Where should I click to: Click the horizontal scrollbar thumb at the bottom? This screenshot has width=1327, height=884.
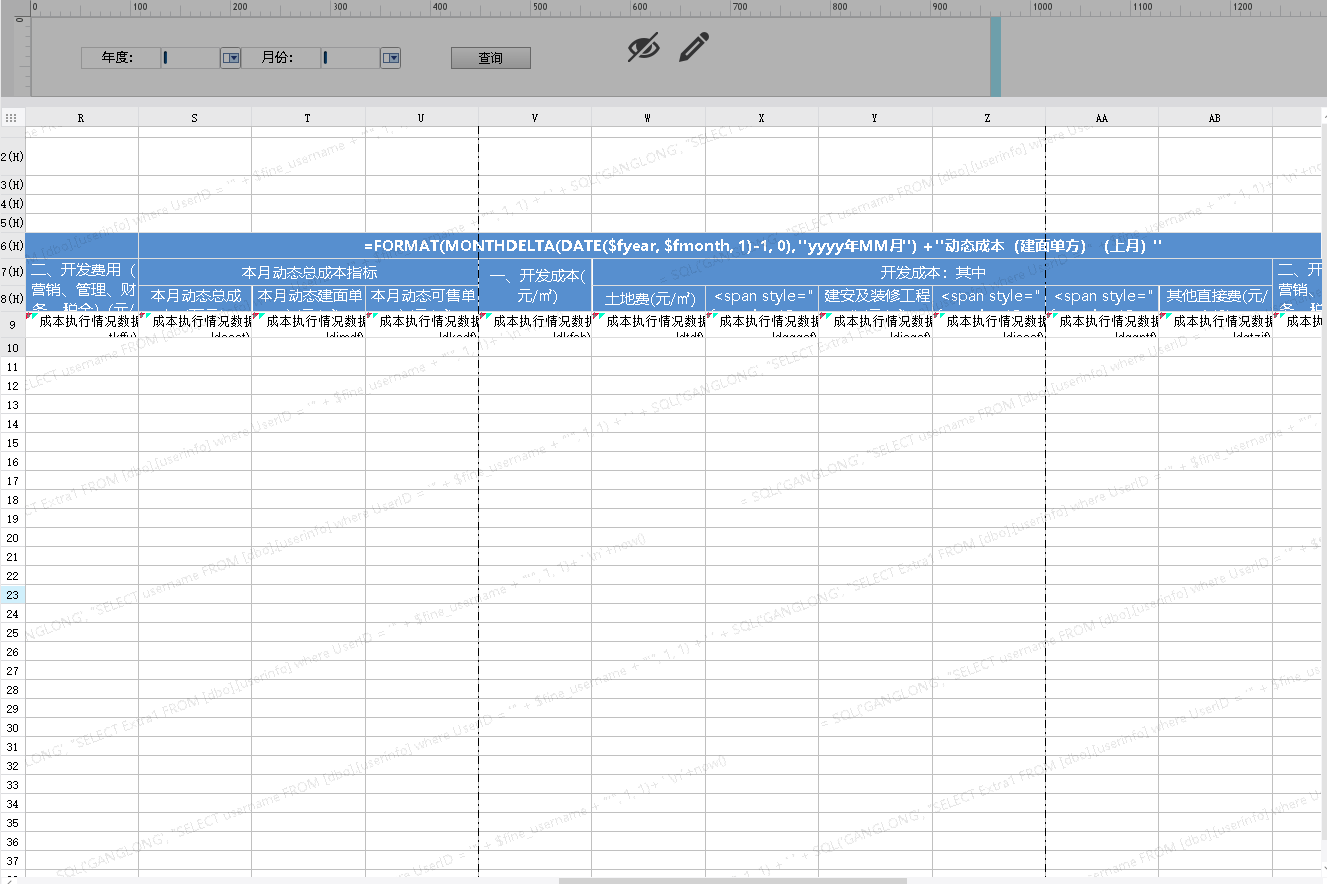732,880
